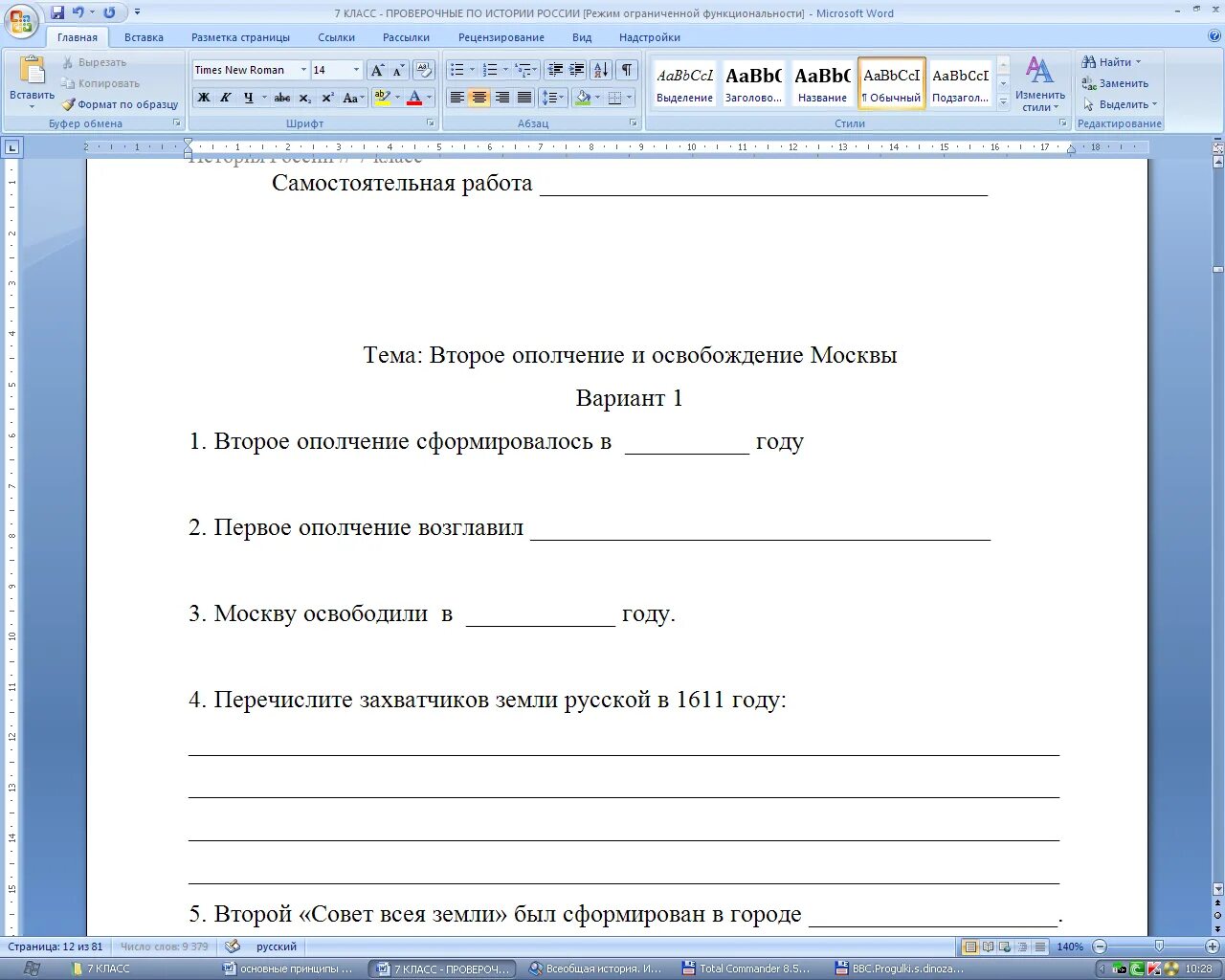The height and width of the screenshot is (980, 1225).
Task: Click zoom level 140% button
Action: pos(1070,947)
